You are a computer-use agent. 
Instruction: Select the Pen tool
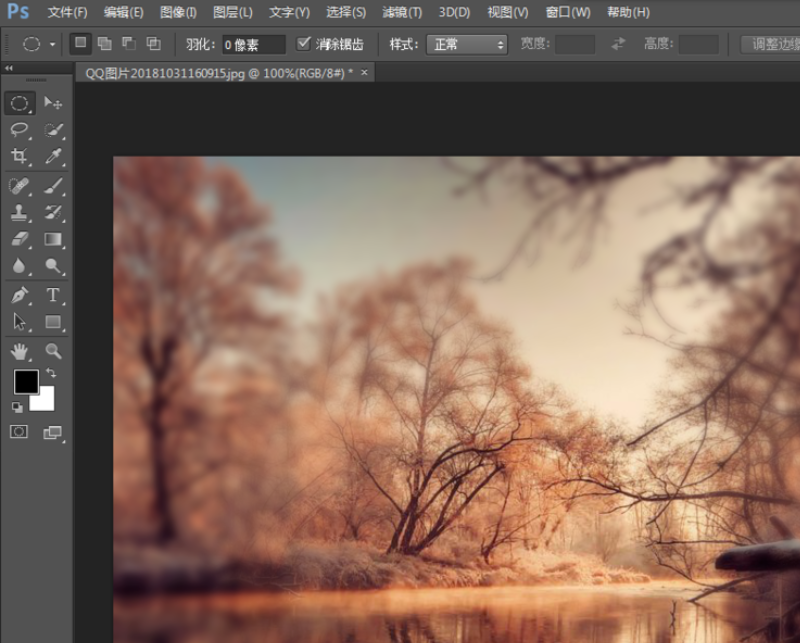pos(20,295)
